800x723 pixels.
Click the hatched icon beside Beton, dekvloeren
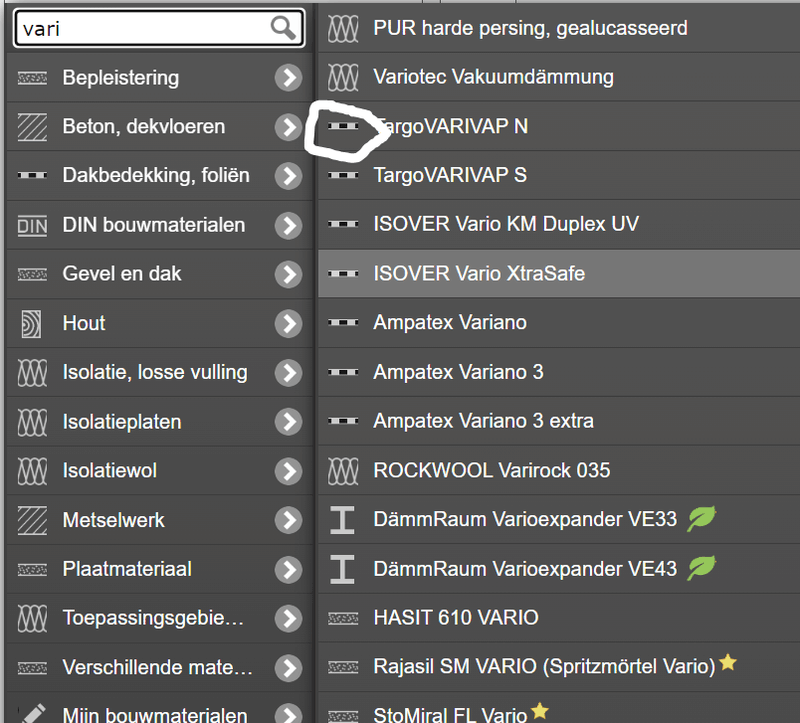[33, 127]
